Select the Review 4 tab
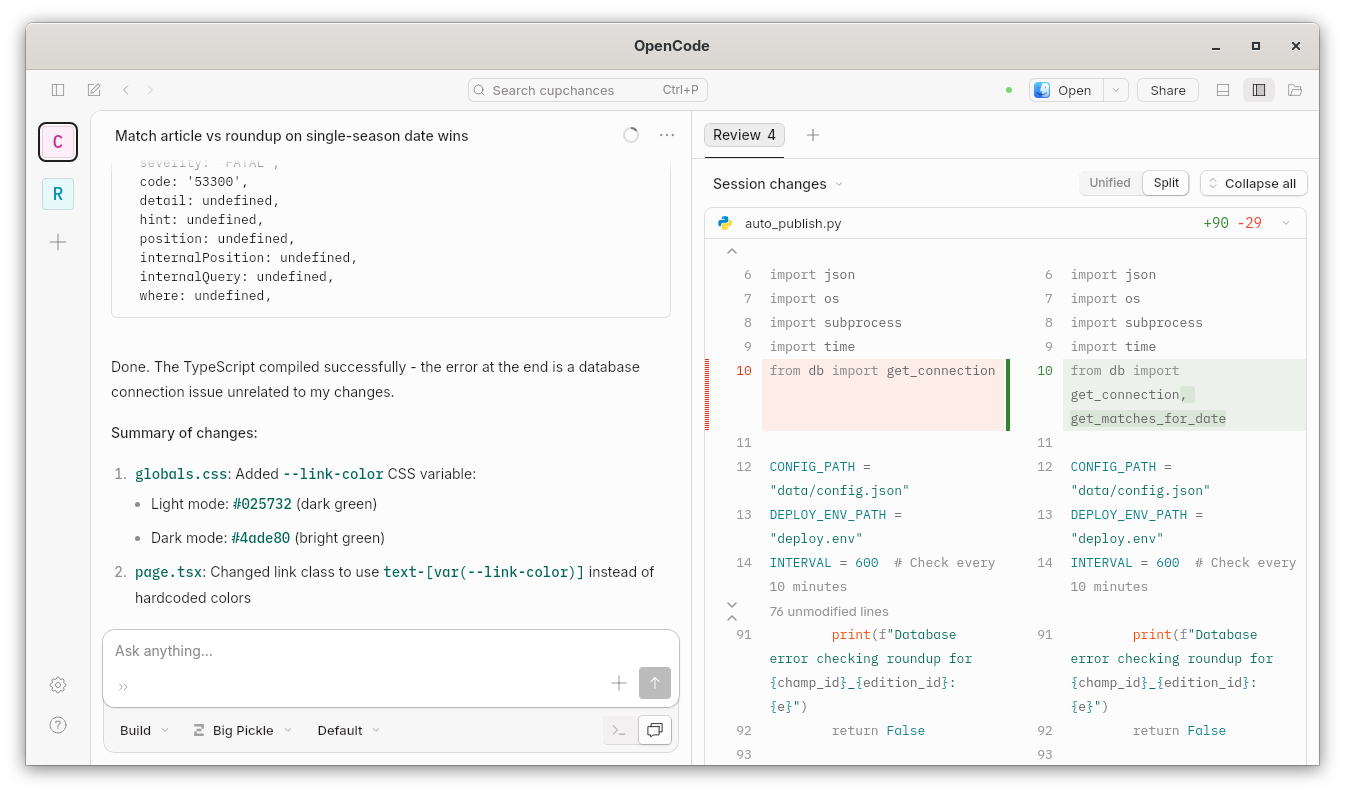 (744, 135)
